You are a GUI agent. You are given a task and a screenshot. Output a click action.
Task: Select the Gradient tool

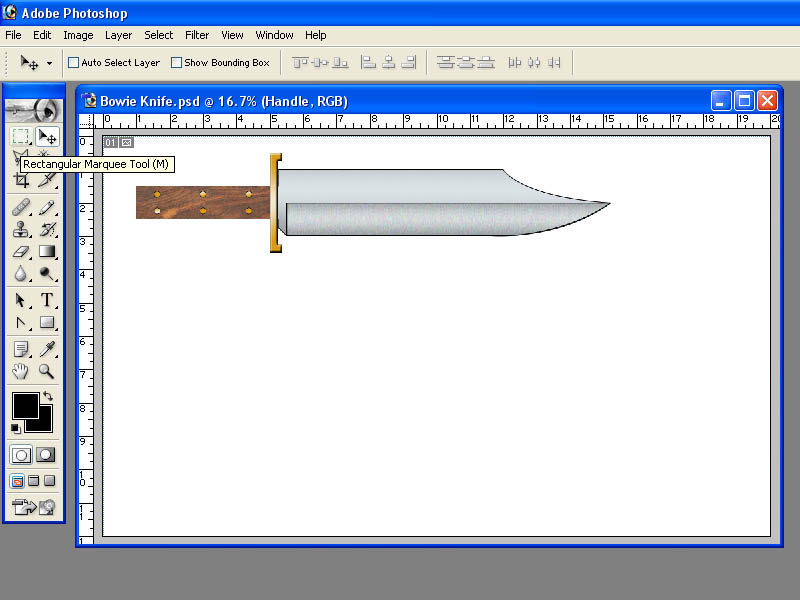(x=47, y=252)
